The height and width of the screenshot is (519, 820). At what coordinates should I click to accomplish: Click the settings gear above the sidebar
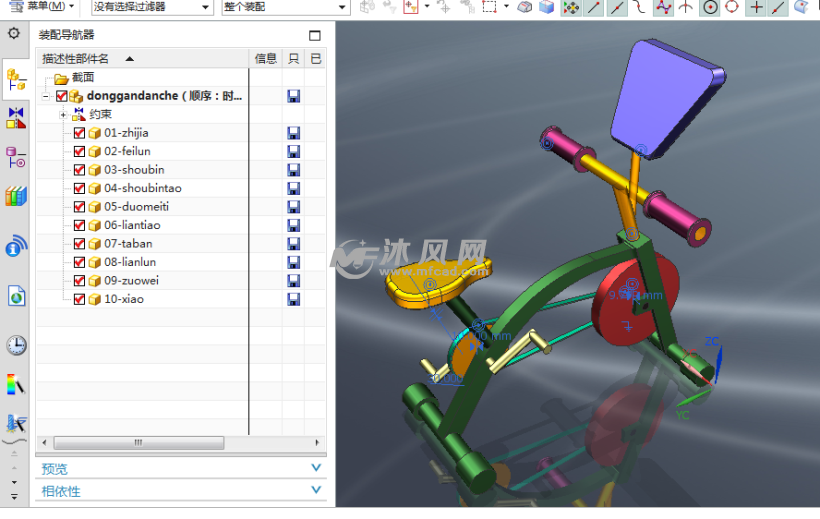click(x=14, y=34)
